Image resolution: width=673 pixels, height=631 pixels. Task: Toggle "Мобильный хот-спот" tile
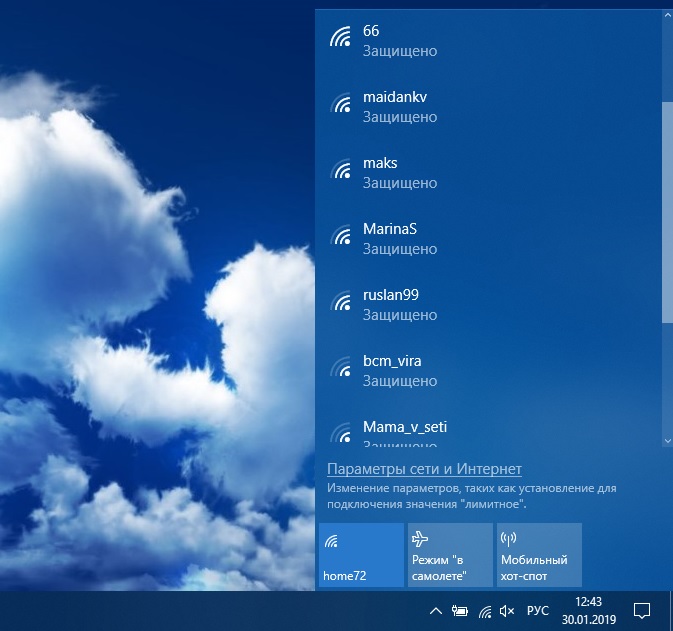(x=539, y=555)
